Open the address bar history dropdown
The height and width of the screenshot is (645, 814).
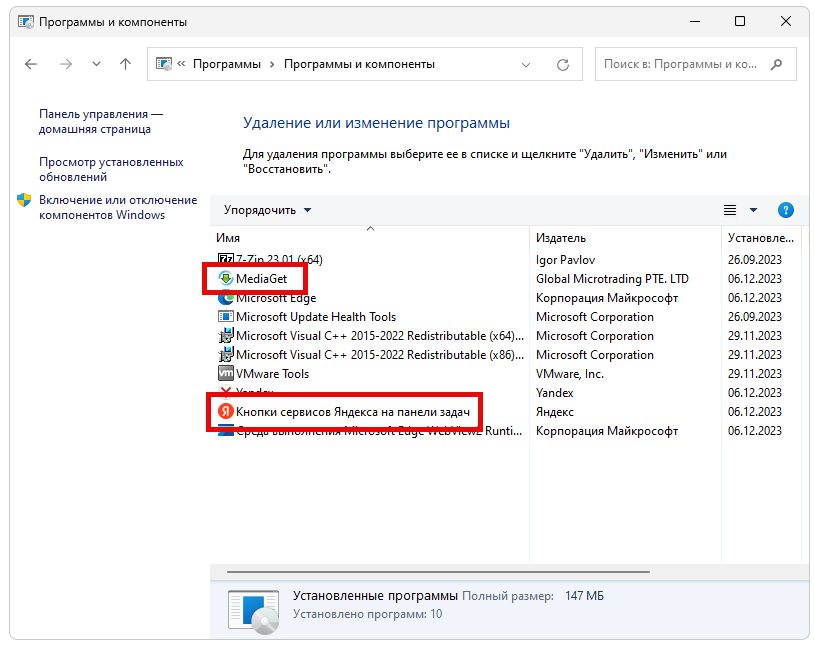pyautogui.click(x=526, y=65)
